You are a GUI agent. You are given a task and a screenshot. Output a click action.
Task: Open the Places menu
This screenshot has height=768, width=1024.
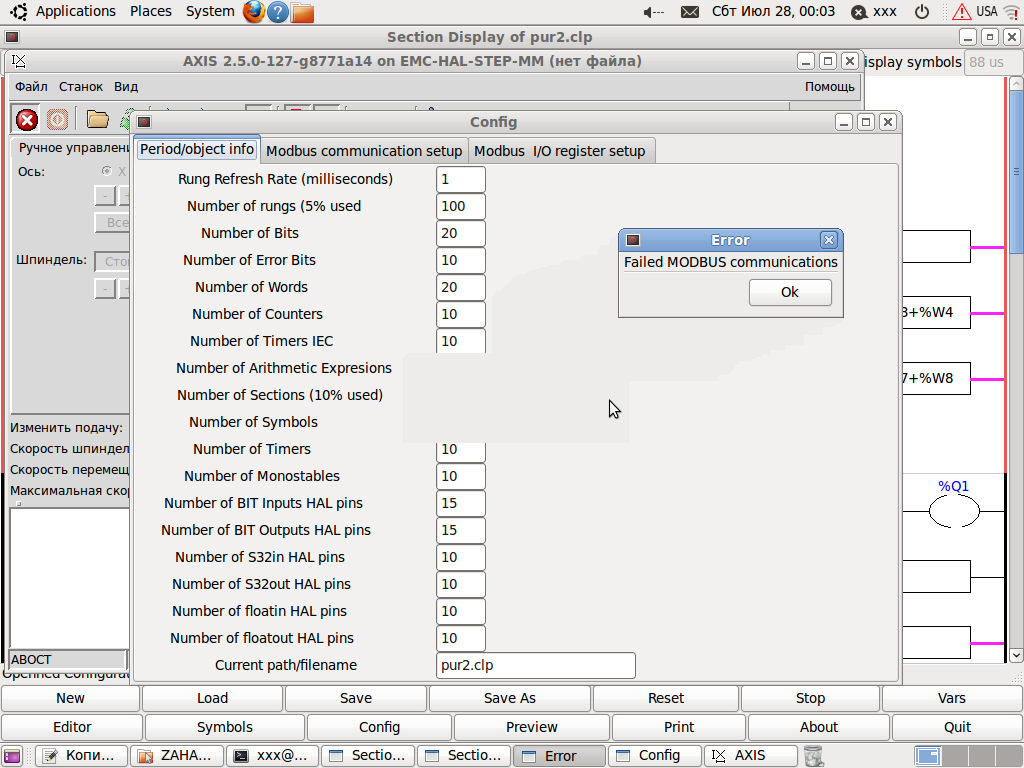click(x=150, y=11)
